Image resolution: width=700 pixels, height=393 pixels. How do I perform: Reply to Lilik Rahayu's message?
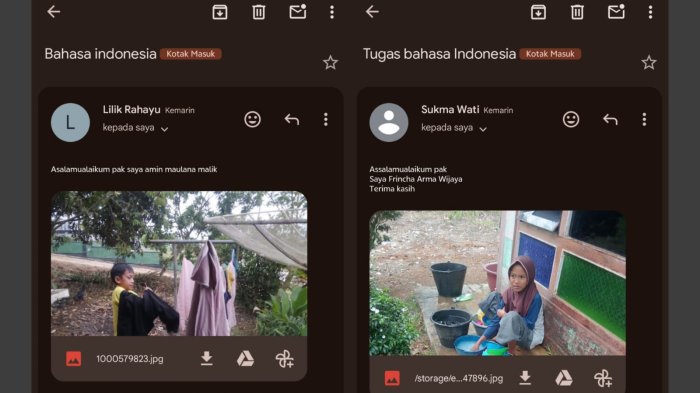pyautogui.click(x=292, y=119)
